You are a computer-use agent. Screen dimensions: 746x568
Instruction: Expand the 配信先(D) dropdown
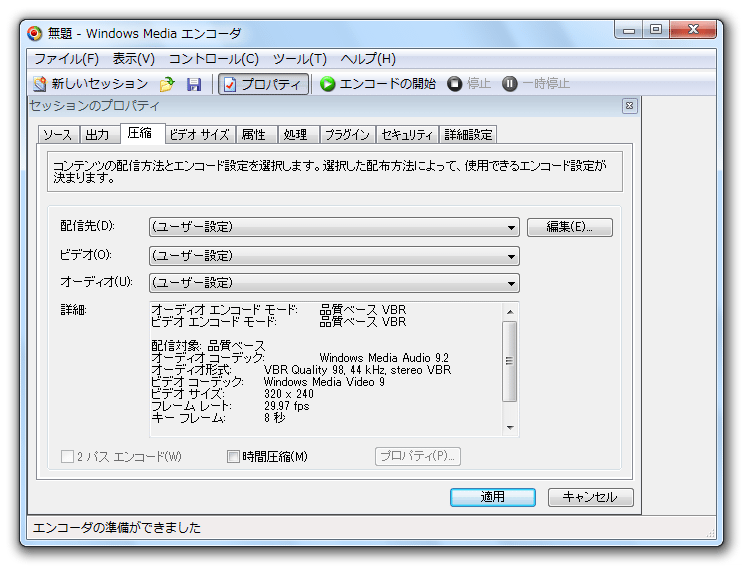pos(334,227)
